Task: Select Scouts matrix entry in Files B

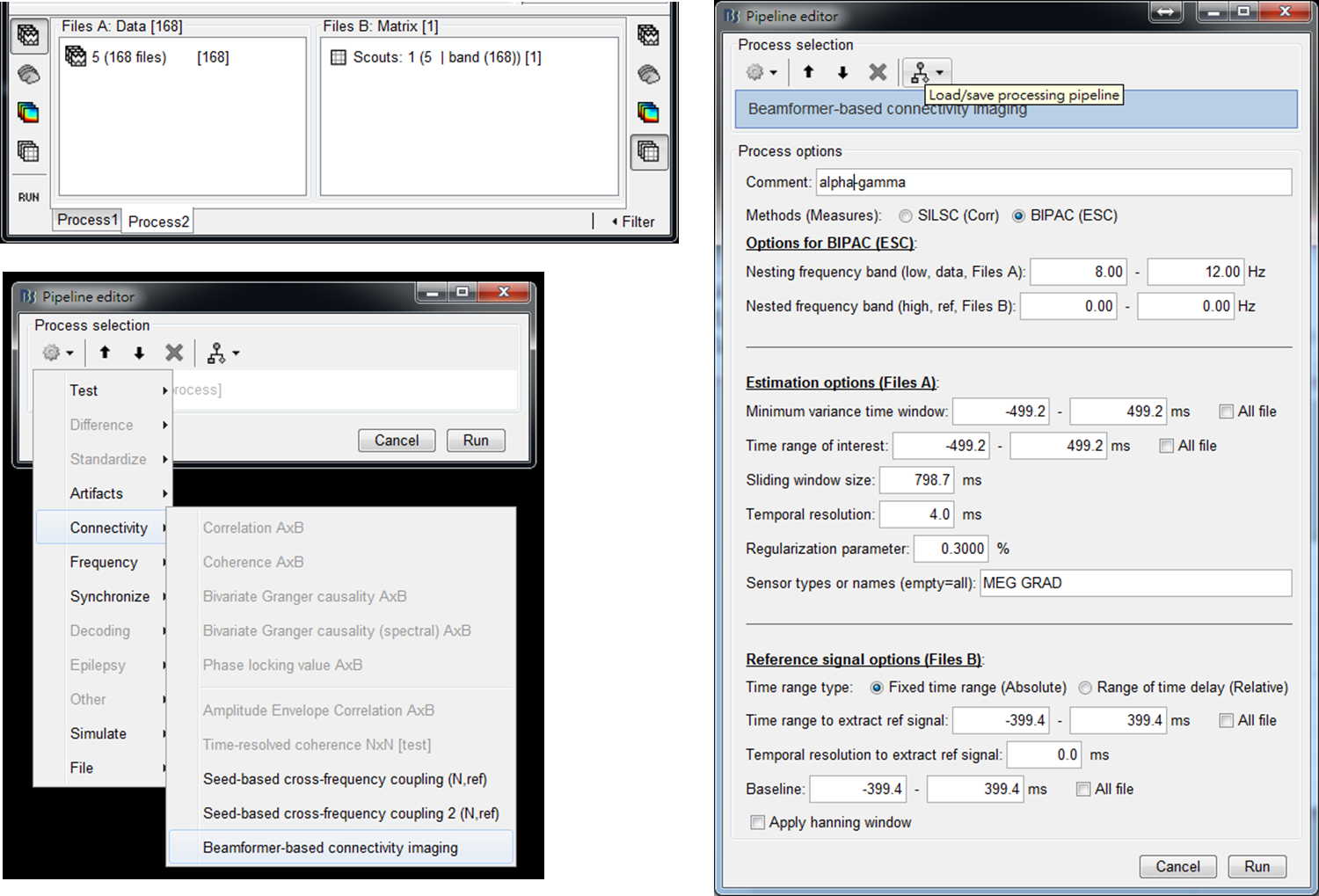Action: tap(436, 57)
